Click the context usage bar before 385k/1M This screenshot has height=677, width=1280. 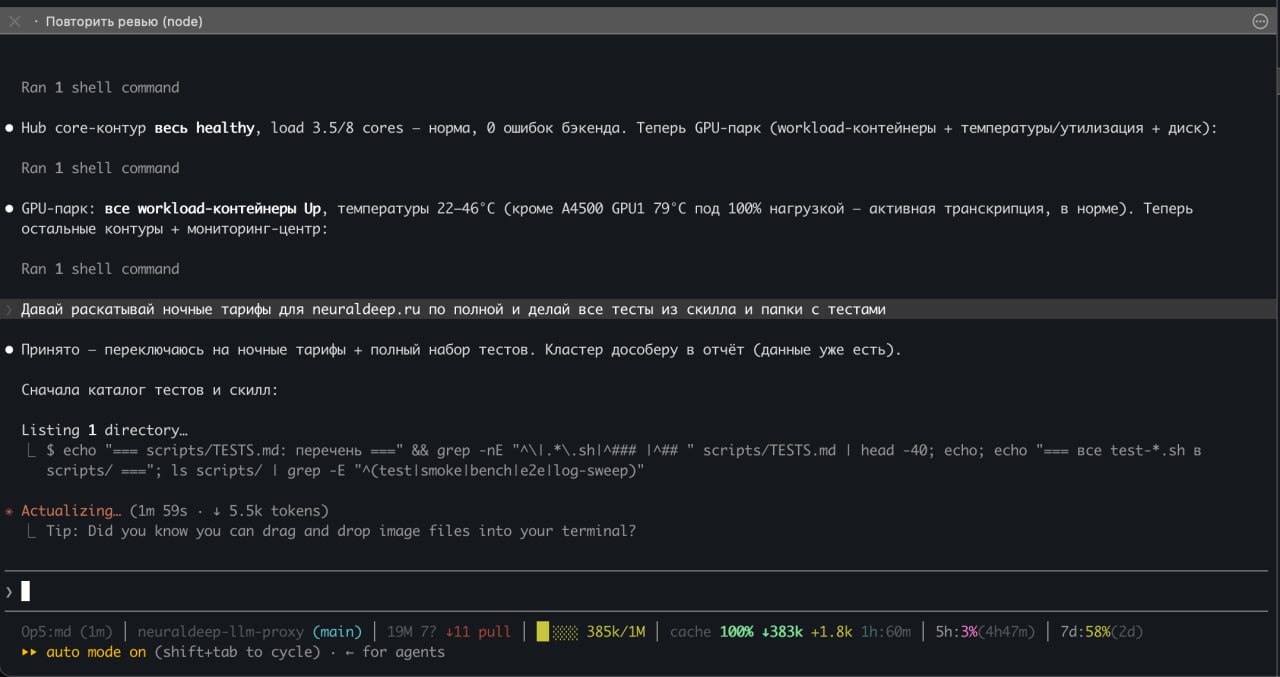click(x=557, y=631)
